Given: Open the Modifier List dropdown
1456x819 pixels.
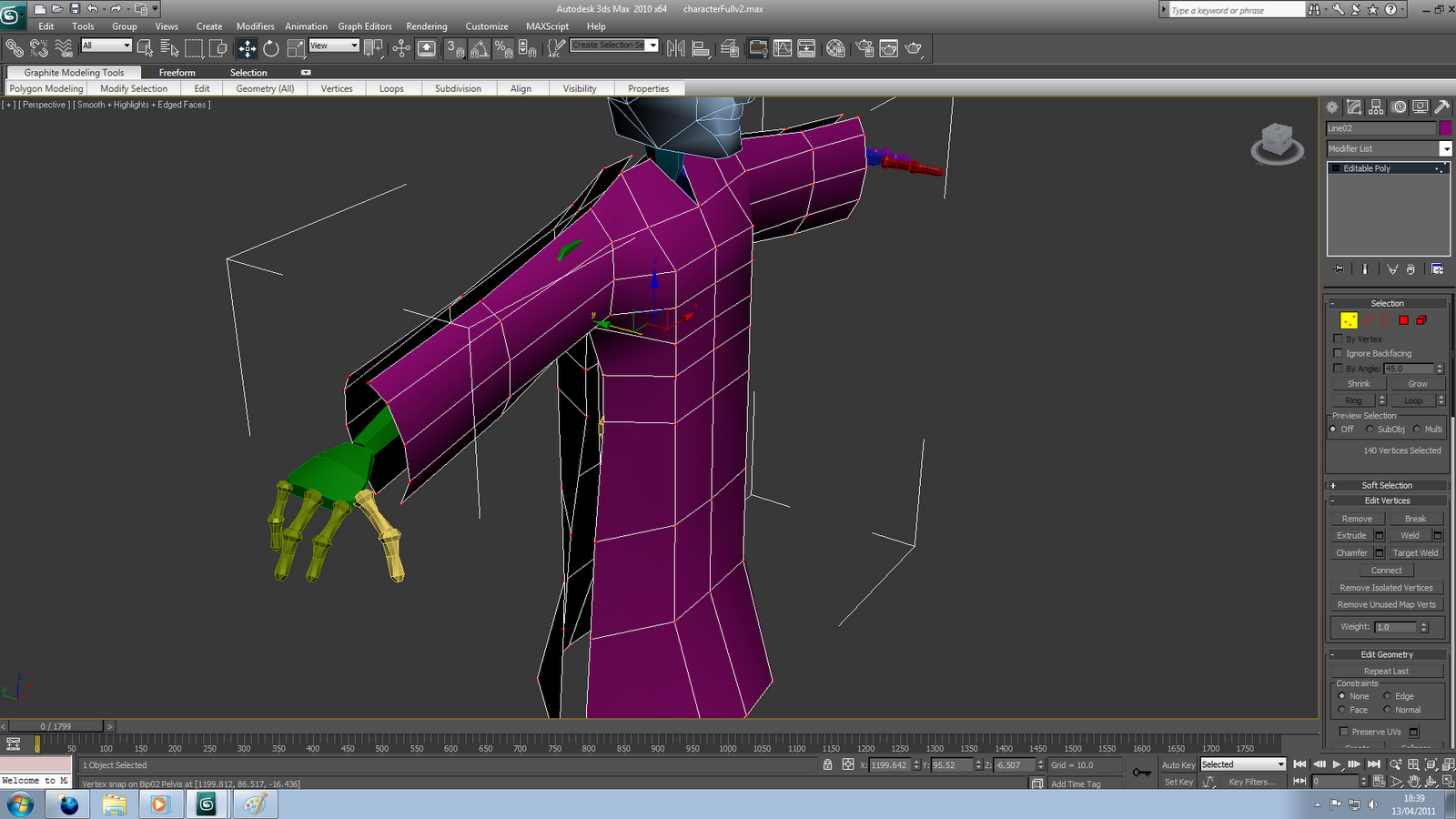Looking at the screenshot, I should [x=1447, y=148].
